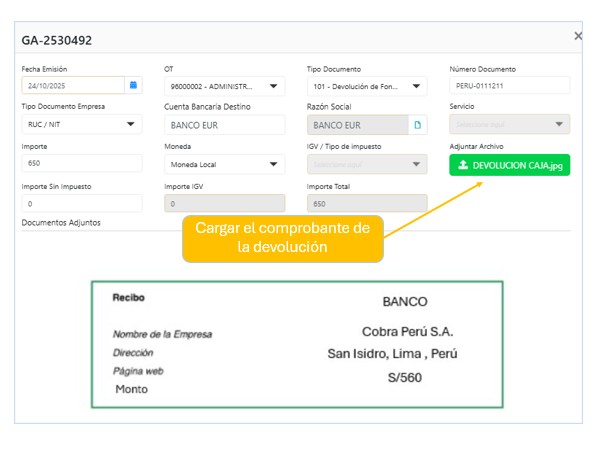Click the Importe Total field
Screen dimensions: 602x462
(367, 203)
